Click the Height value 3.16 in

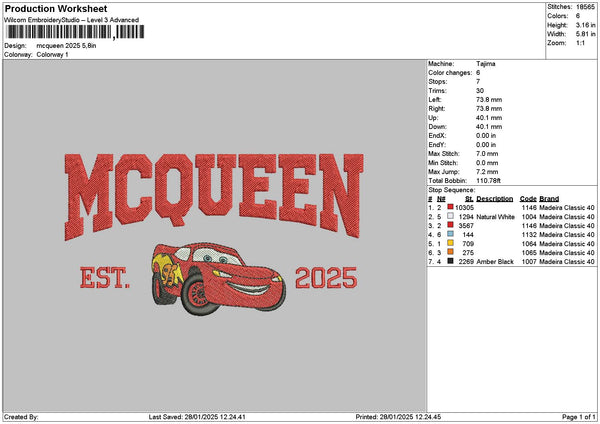(x=585, y=25)
